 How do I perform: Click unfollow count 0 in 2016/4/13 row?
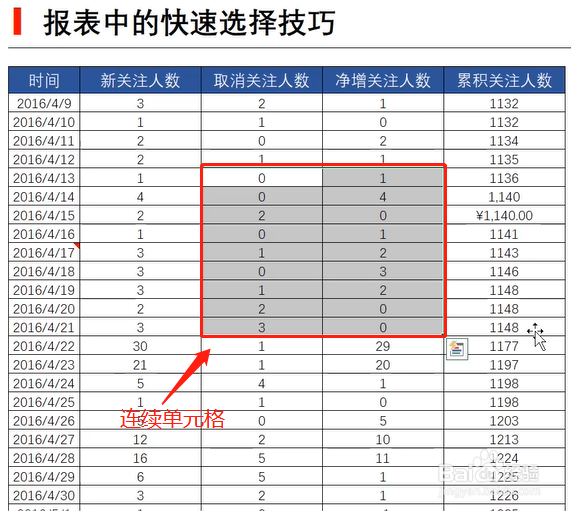point(261,178)
